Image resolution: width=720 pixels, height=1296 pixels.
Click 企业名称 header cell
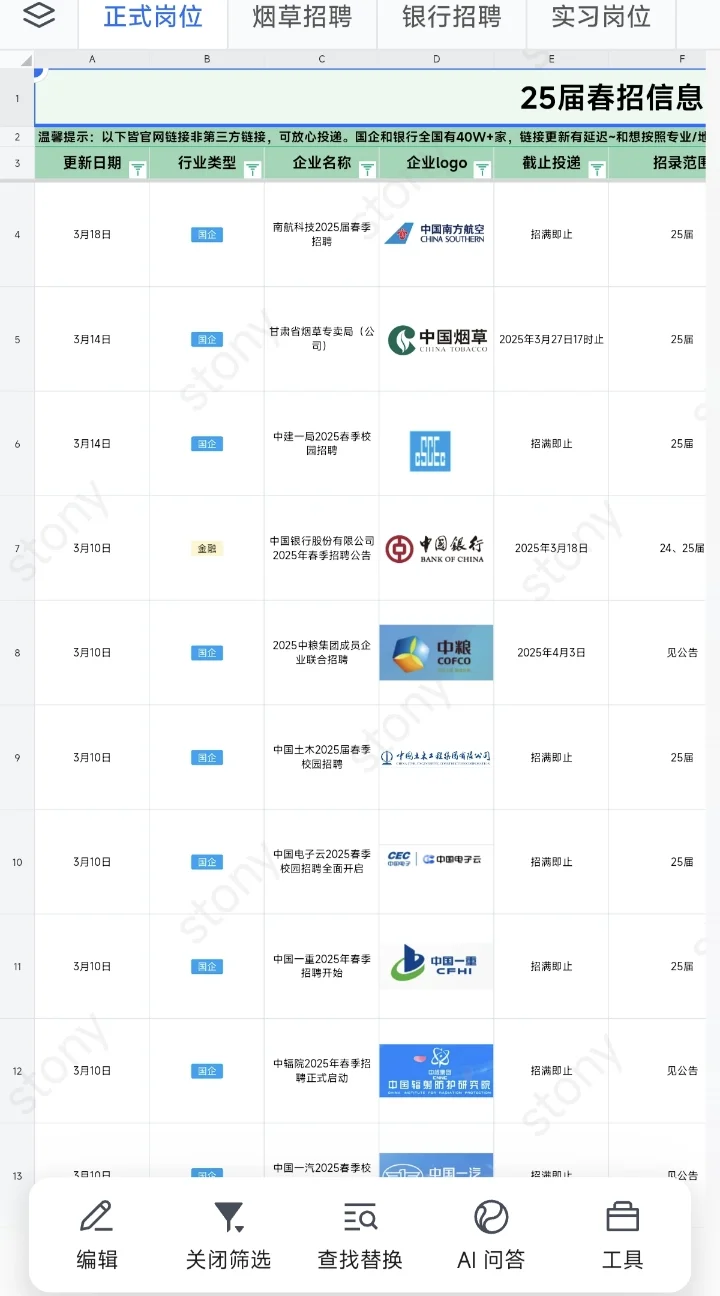(322, 163)
